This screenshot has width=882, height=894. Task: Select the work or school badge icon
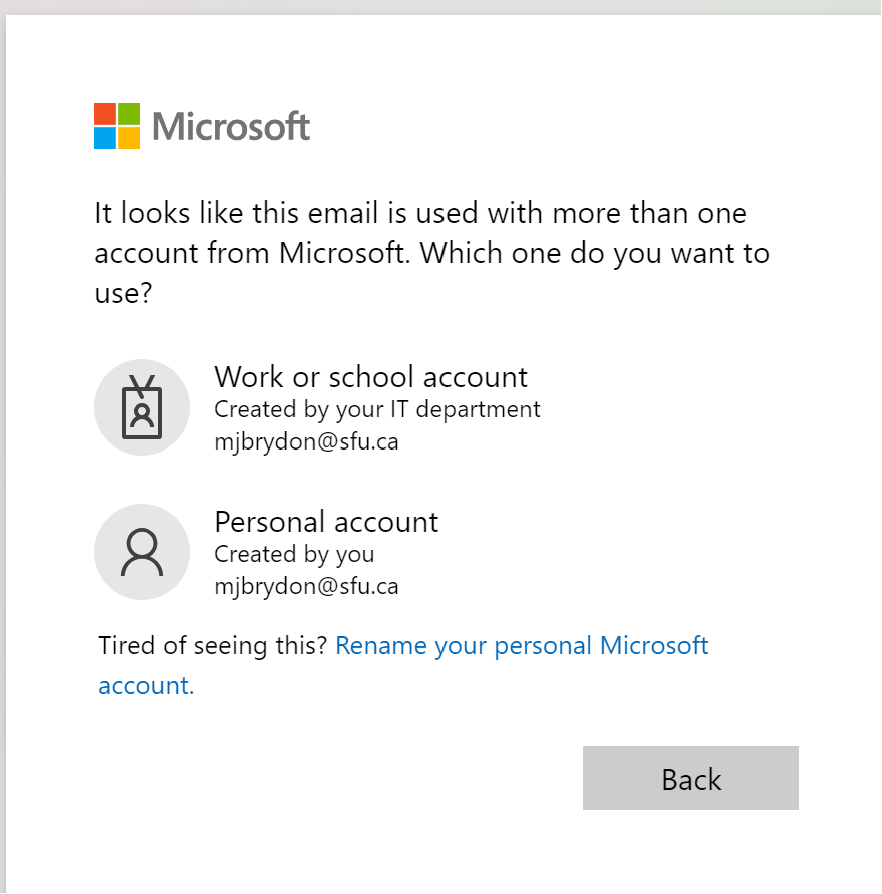(x=142, y=407)
